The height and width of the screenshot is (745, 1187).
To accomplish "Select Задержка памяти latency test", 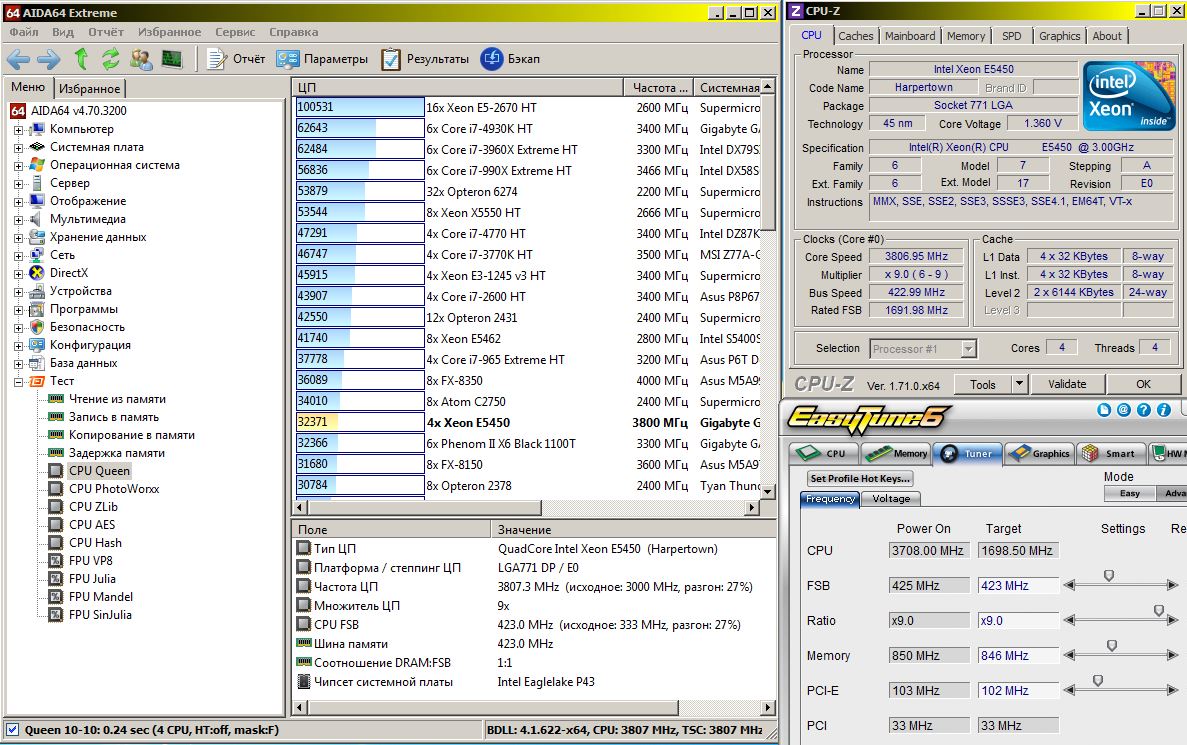I will coord(117,453).
